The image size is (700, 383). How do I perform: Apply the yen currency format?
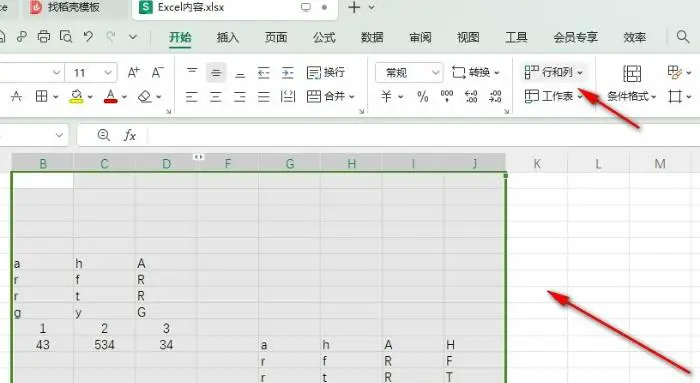click(386, 96)
